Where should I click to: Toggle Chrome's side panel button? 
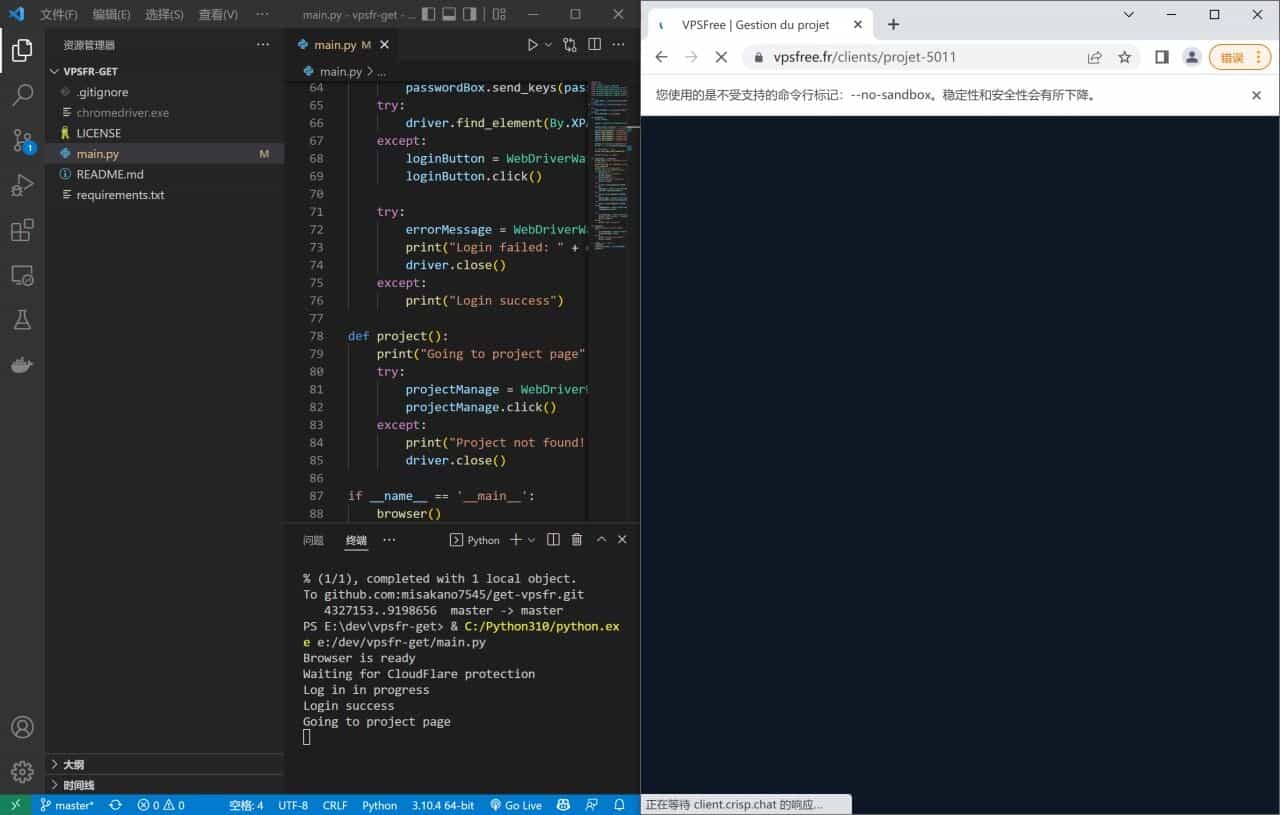[x=1161, y=57]
